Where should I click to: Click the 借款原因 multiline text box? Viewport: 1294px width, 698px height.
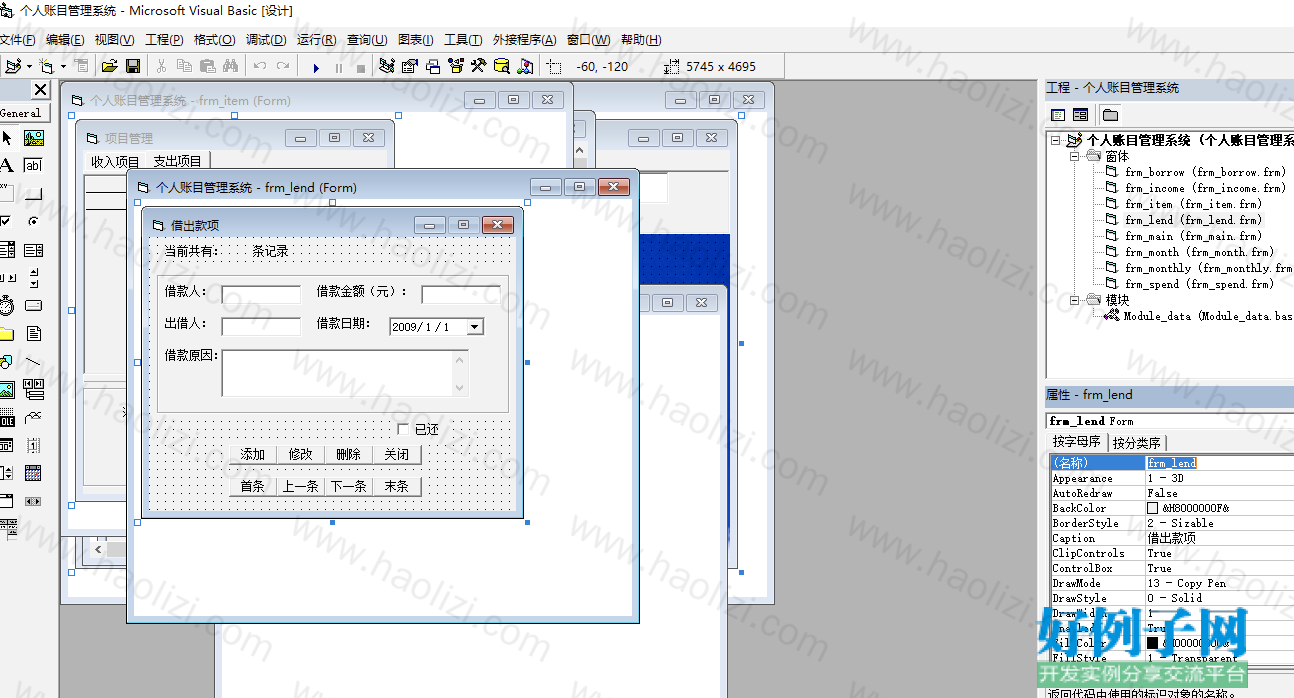pyautogui.click(x=345, y=373)
